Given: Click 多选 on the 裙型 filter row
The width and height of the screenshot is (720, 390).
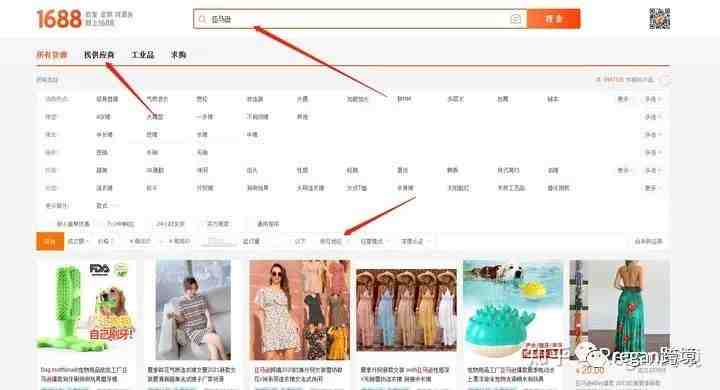Looking at the screenshot, I should pos(652,117).
